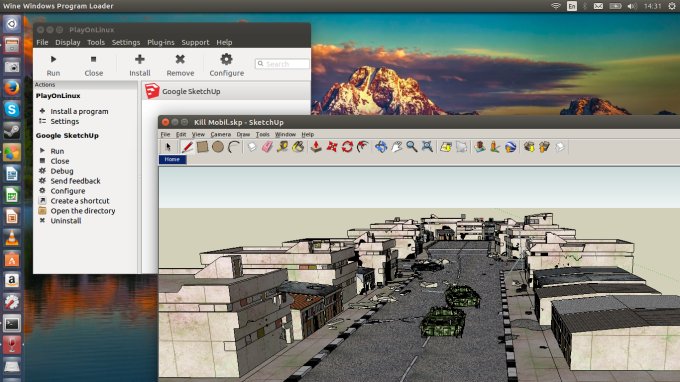Image resolution: width=680 pixels, height=382 pixels.
Task: Open the SketchUp Edit menu
Action: (181, 134)
